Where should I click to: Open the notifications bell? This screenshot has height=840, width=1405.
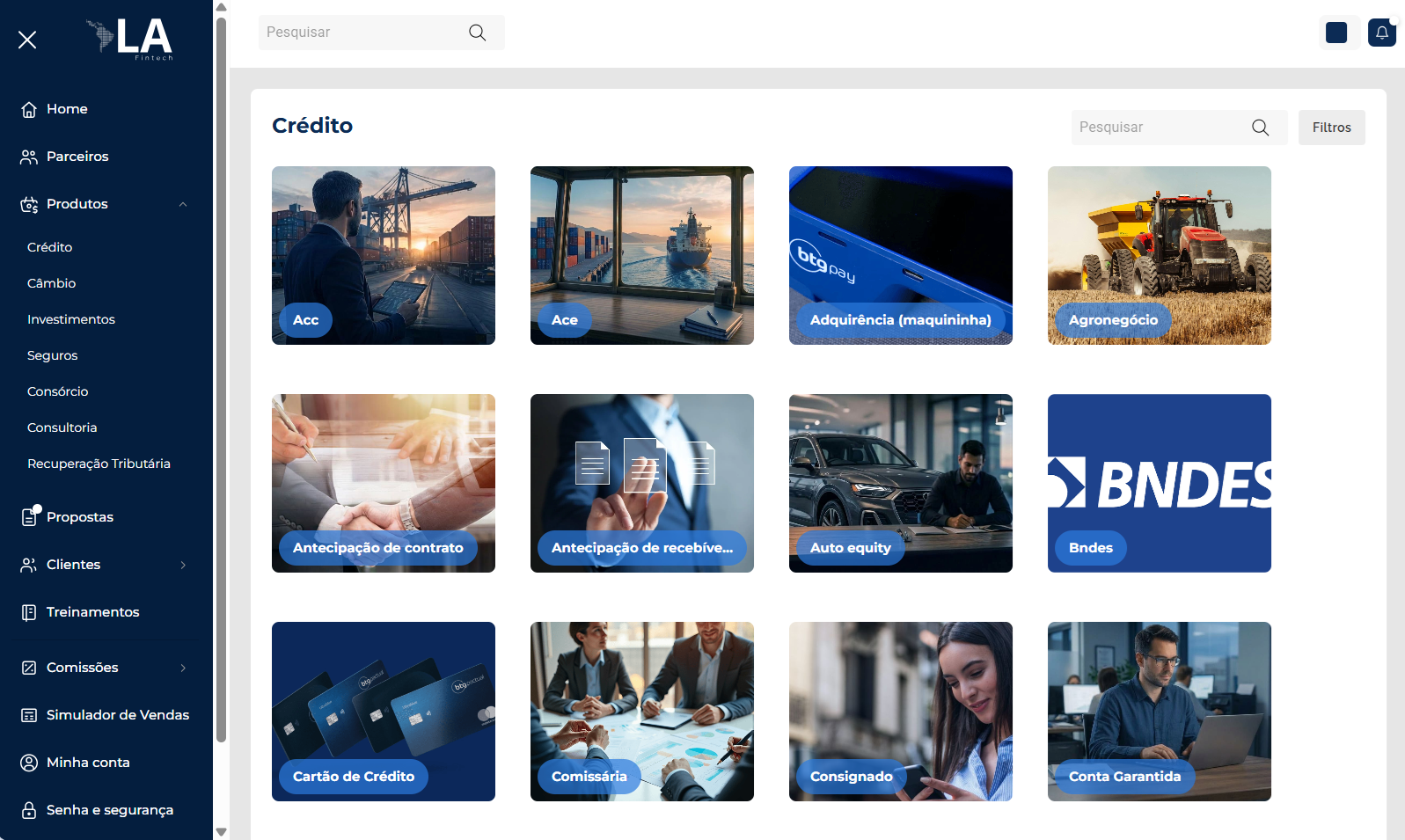1382,33
